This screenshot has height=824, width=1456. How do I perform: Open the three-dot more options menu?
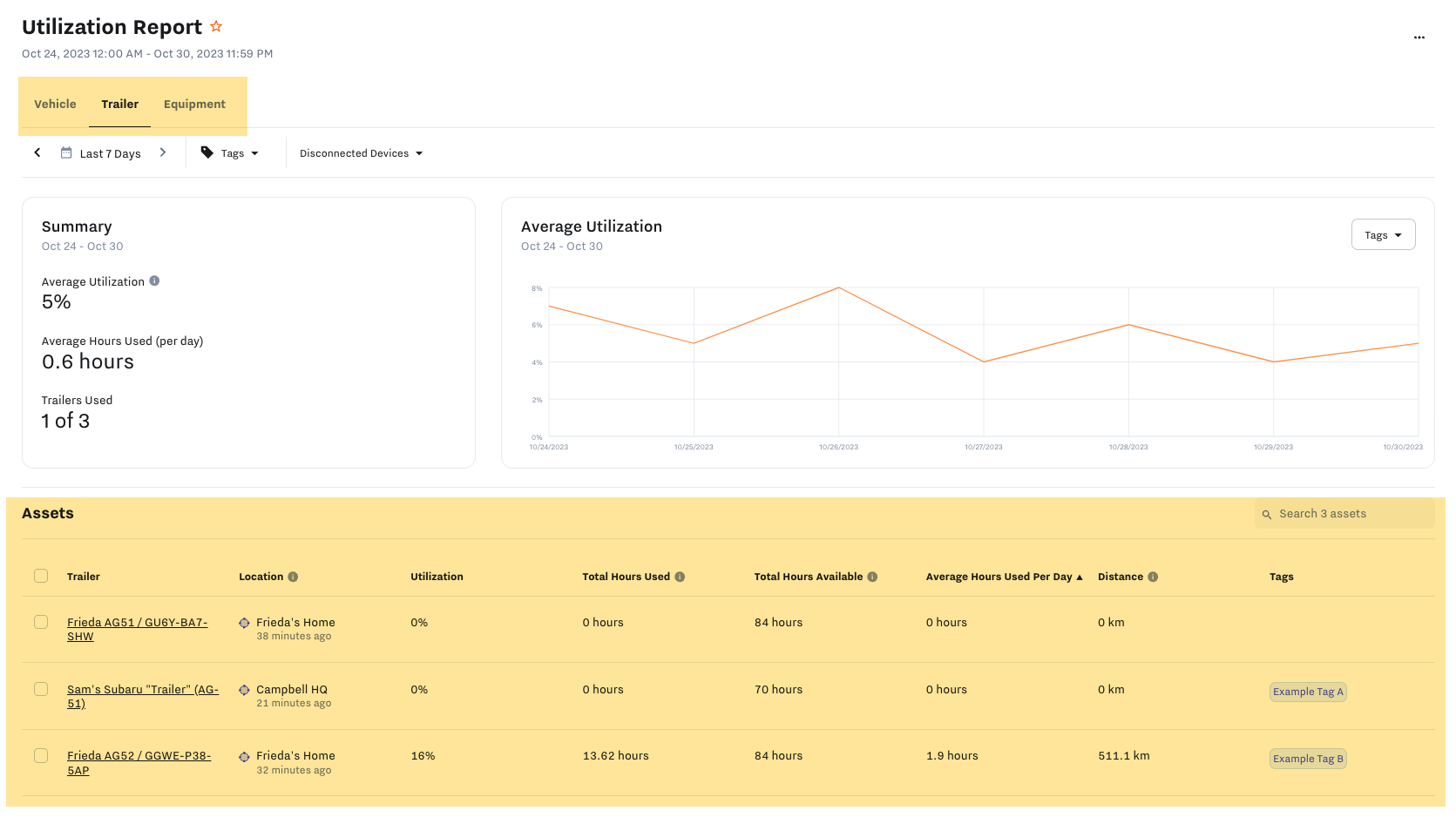tap(1419, 37)
